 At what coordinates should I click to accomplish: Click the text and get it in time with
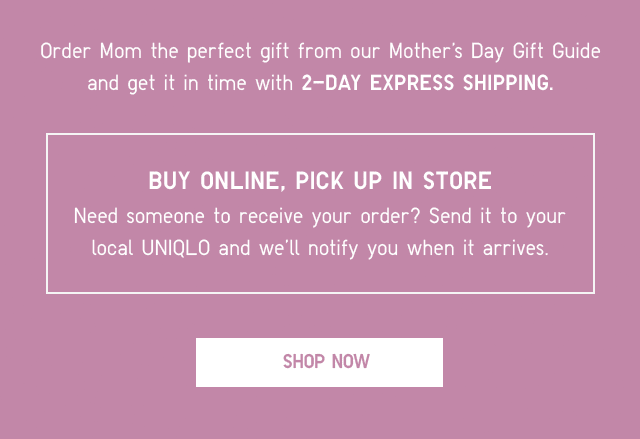[190, 84]
